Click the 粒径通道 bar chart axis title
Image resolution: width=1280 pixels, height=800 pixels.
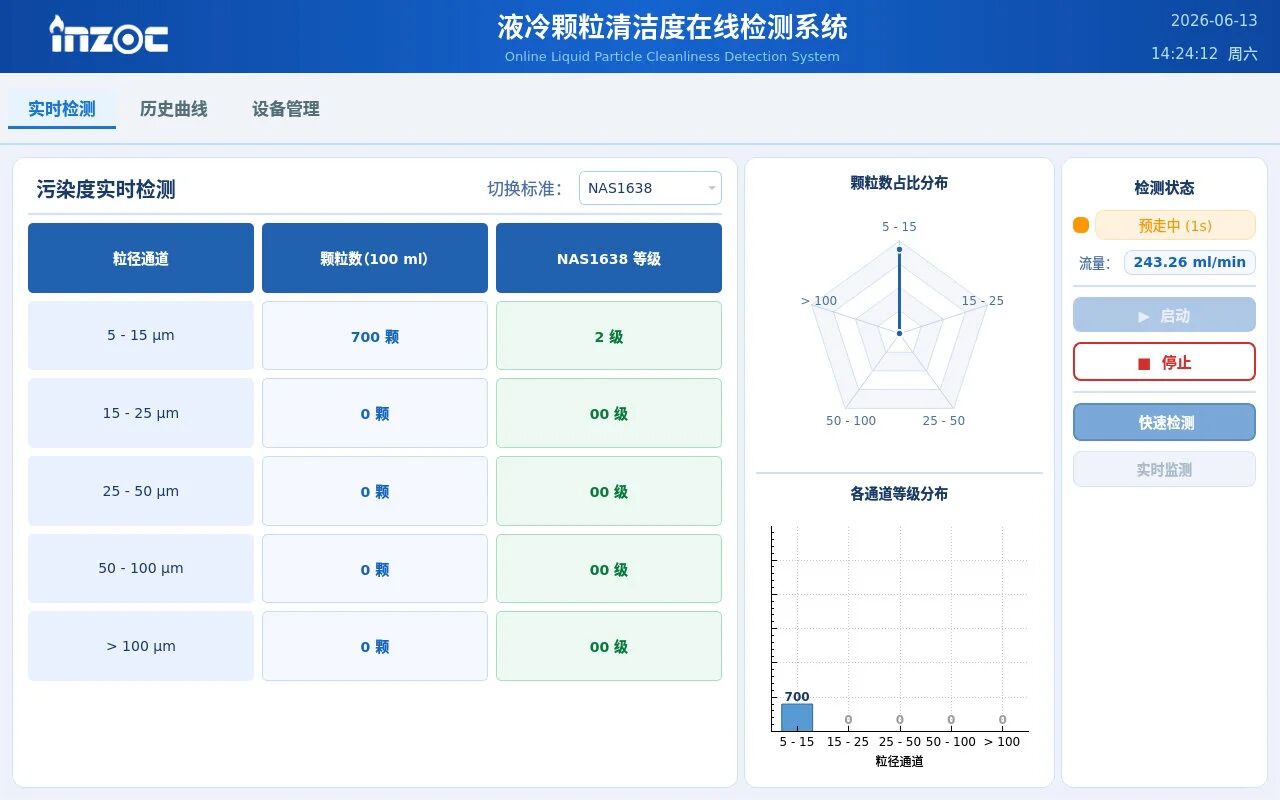click(x=899, y=761)
